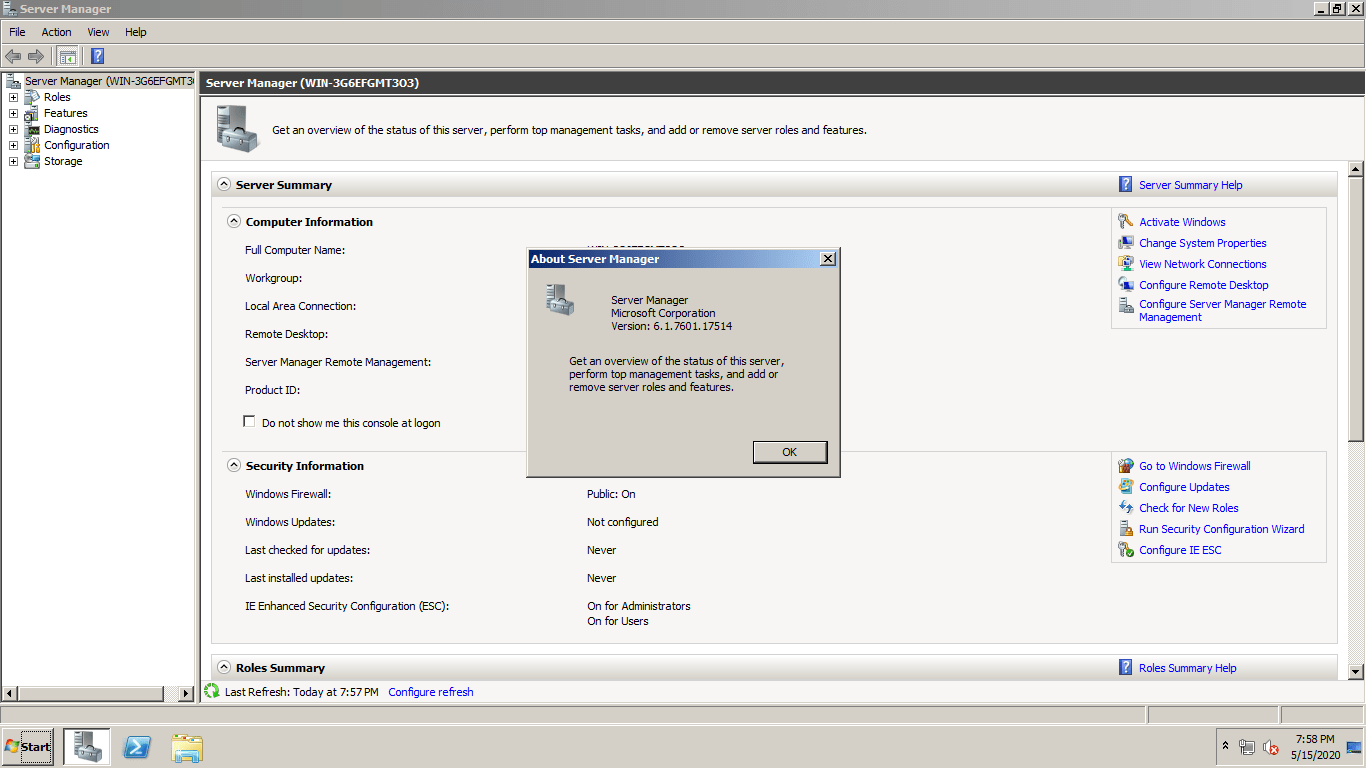The image size is (1366, 768).
Task: Click the View Network Connections icon
Action: (x=1126, y=264)
